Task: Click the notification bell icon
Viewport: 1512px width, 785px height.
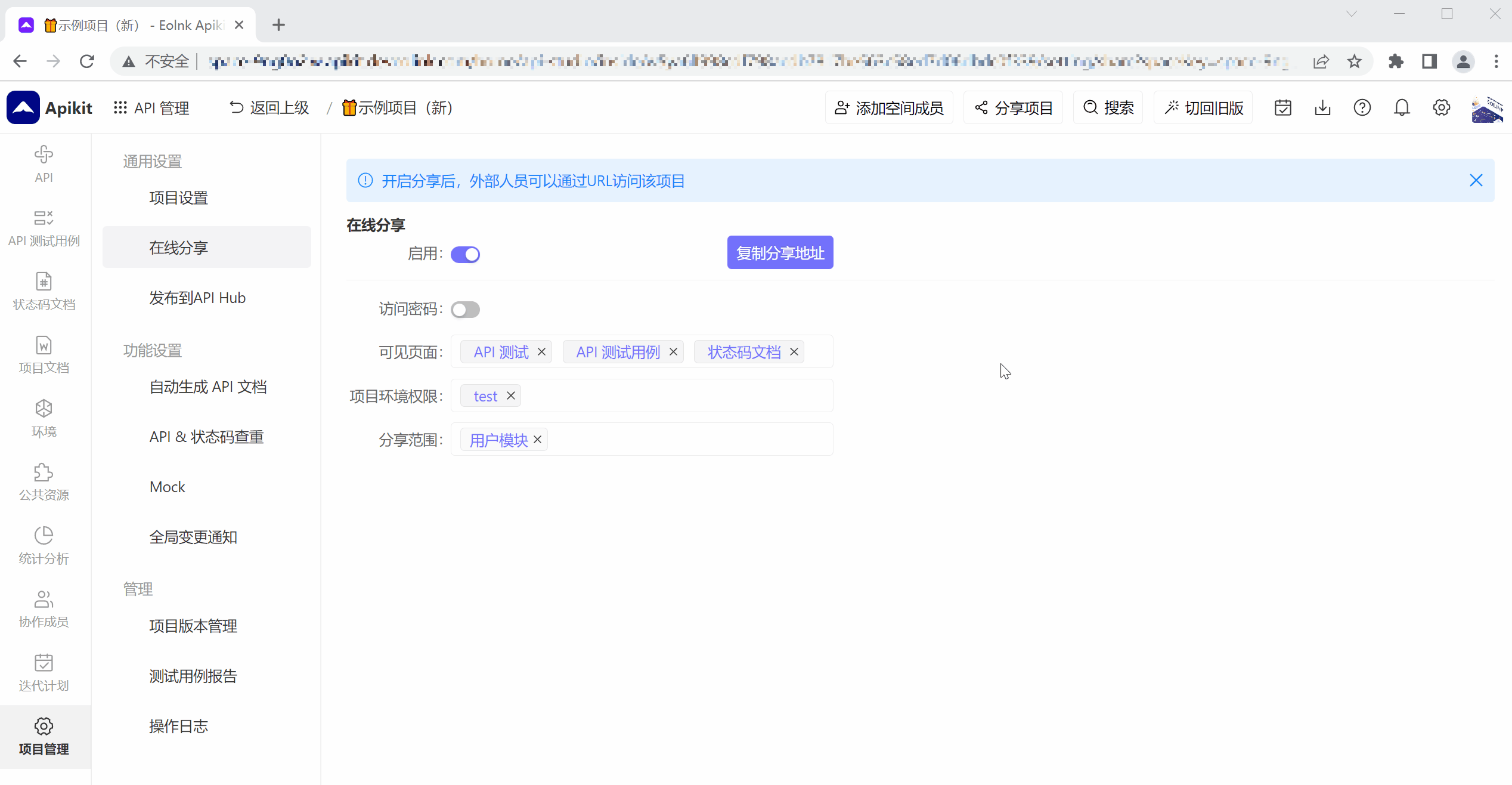Action: (x=1401, y=107)
